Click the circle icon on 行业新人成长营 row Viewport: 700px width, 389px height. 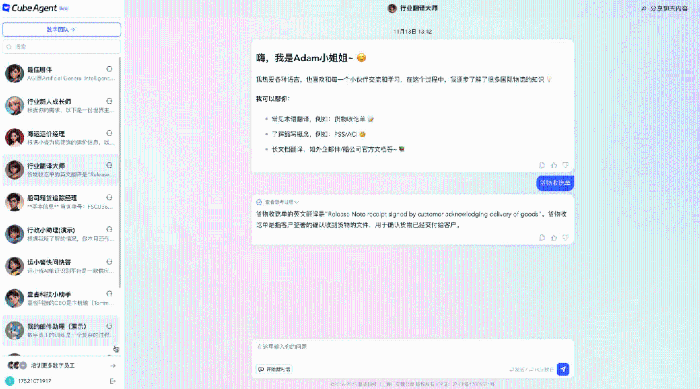click(109, 101)
